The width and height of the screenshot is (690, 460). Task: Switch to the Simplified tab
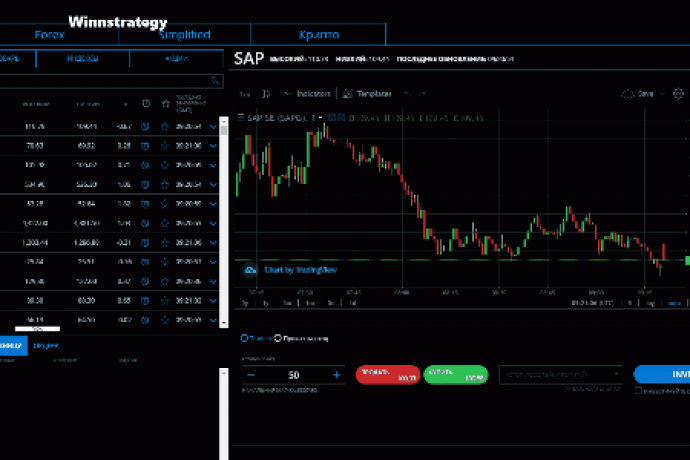point(184,35)
